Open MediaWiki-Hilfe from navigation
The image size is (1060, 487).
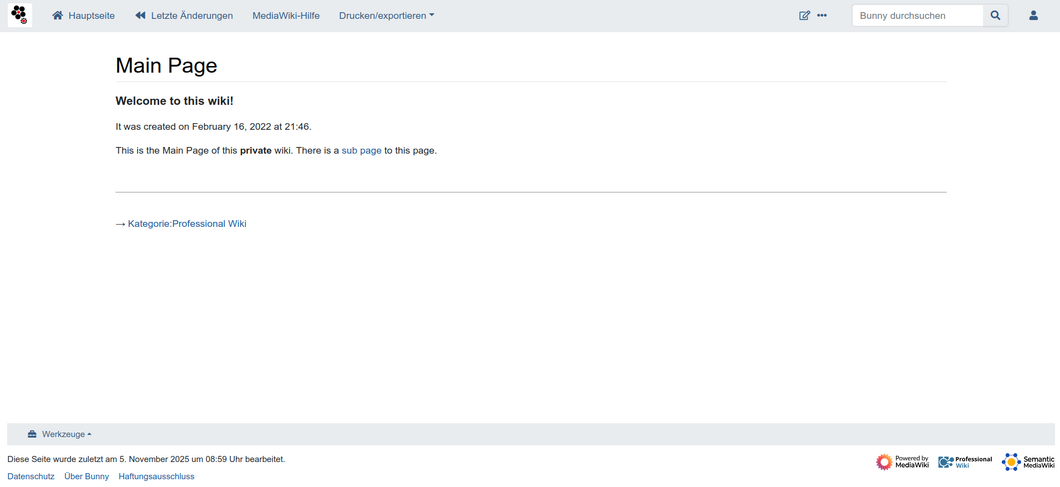(286, 16)
